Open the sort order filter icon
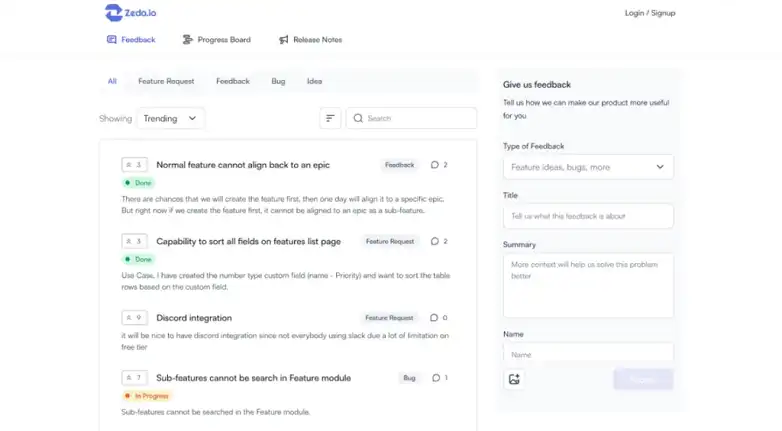Screen dimensions: 782x431 pos(330,118)
